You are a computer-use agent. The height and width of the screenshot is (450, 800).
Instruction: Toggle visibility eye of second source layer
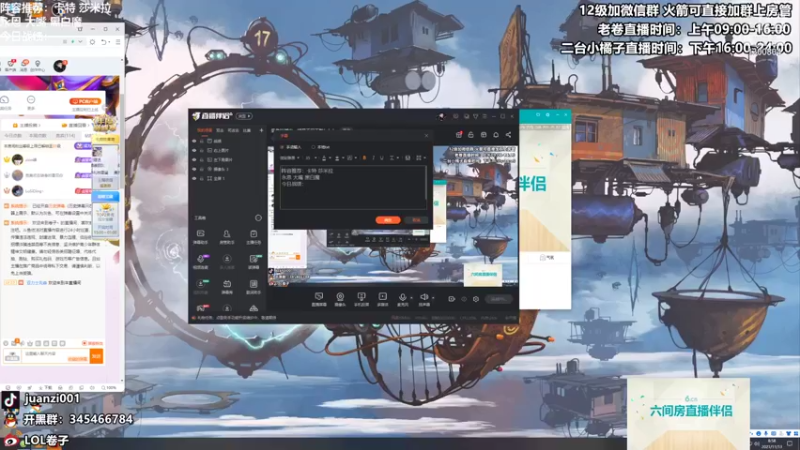(194, 151)
